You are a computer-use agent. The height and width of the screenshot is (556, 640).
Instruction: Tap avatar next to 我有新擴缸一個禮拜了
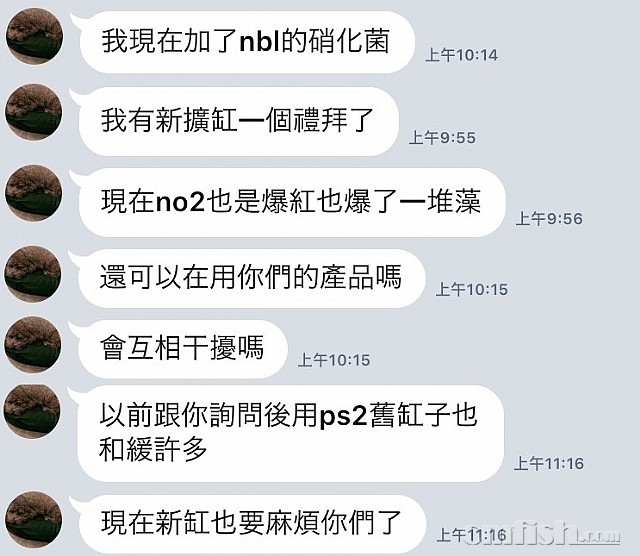coord(34,113)
